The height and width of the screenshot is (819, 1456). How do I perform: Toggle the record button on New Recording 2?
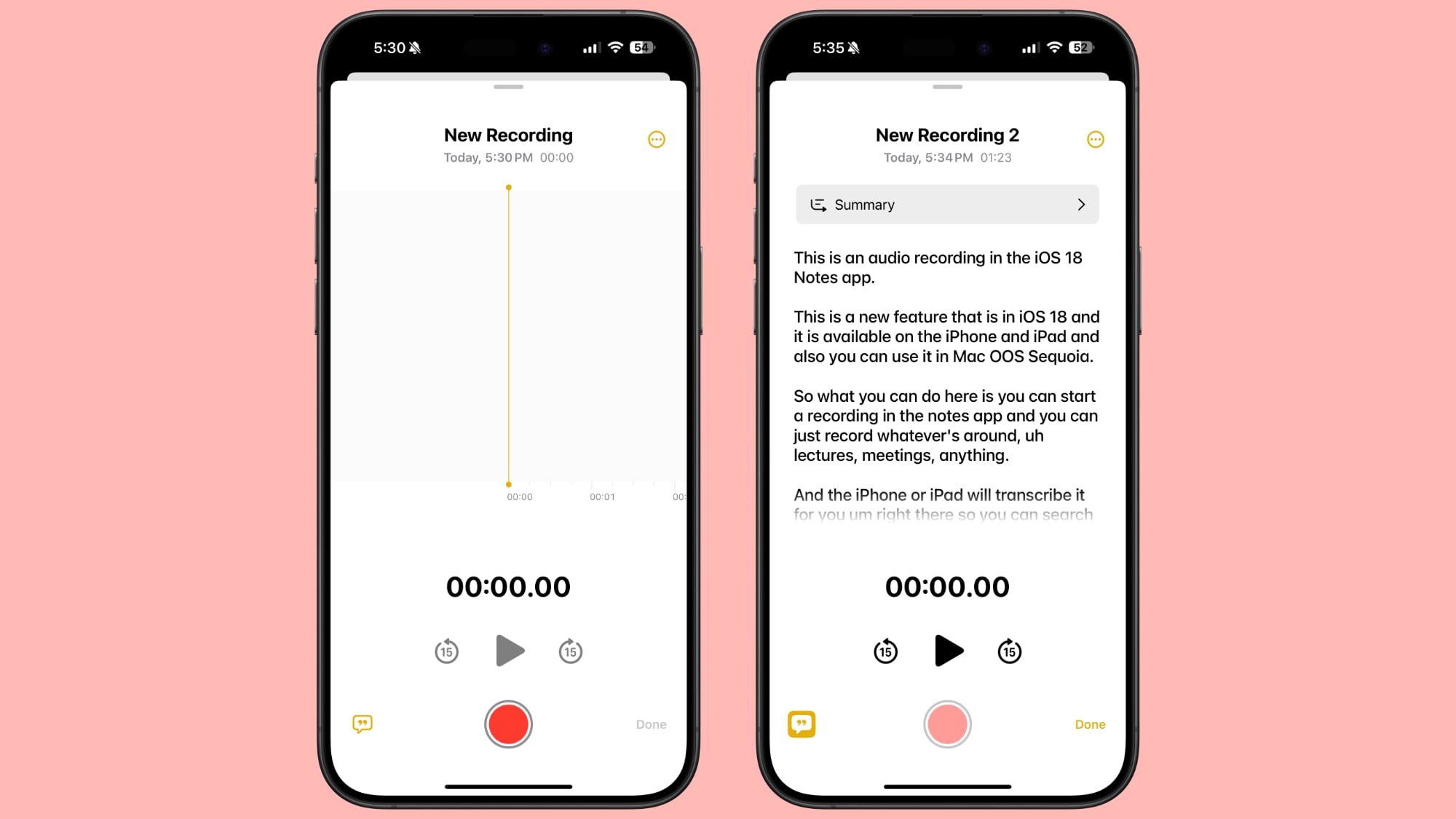pos(947,724)
